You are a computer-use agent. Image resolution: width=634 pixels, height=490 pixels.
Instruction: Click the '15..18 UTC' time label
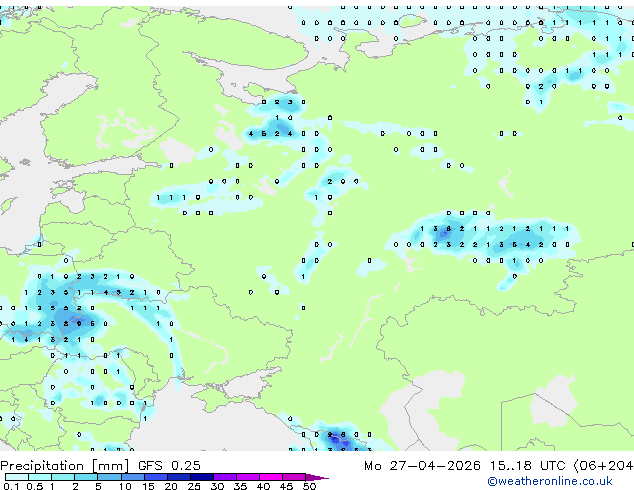pyautogui.click(x=528, y=465)
